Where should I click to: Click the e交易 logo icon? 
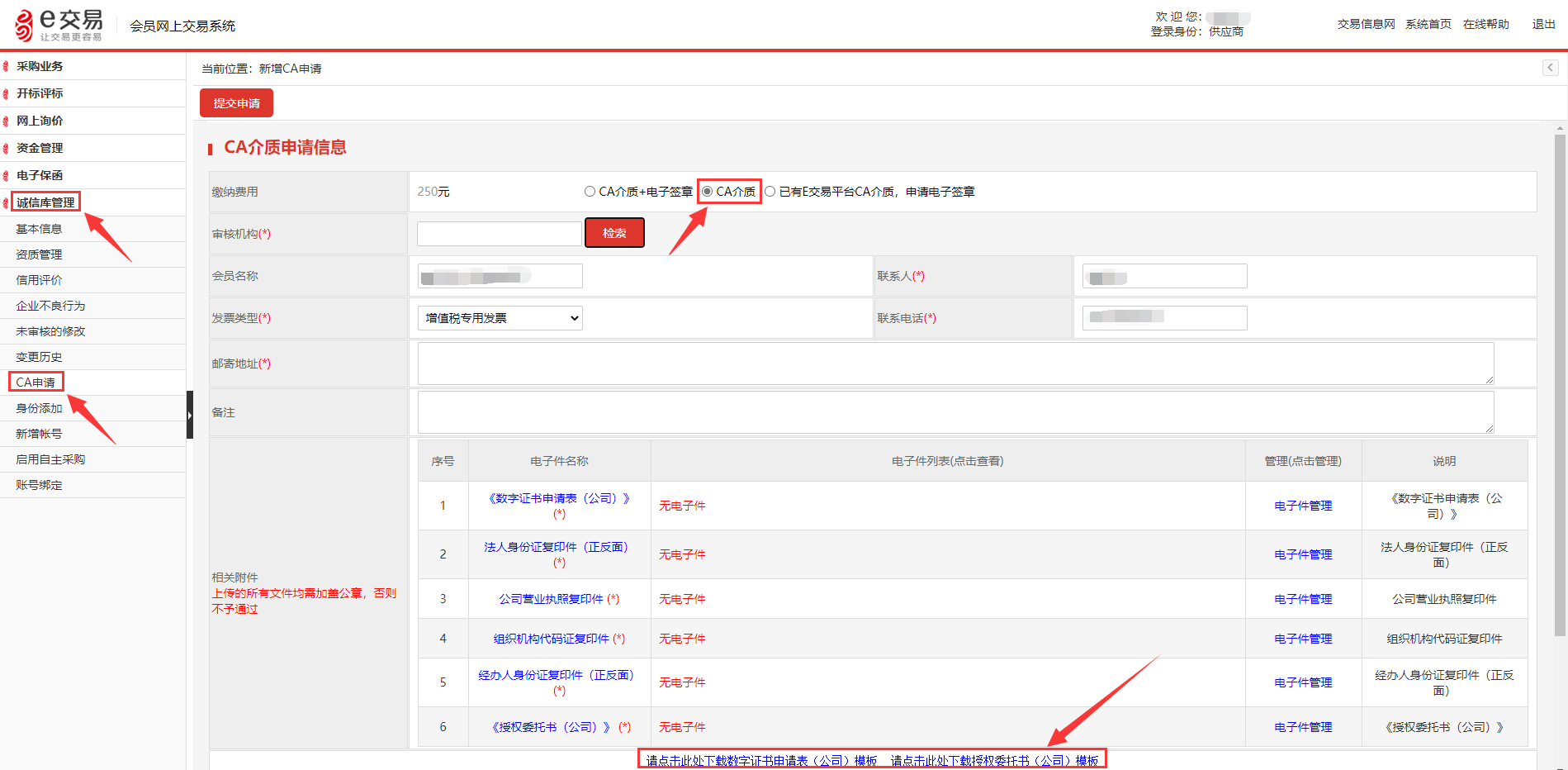24,26
